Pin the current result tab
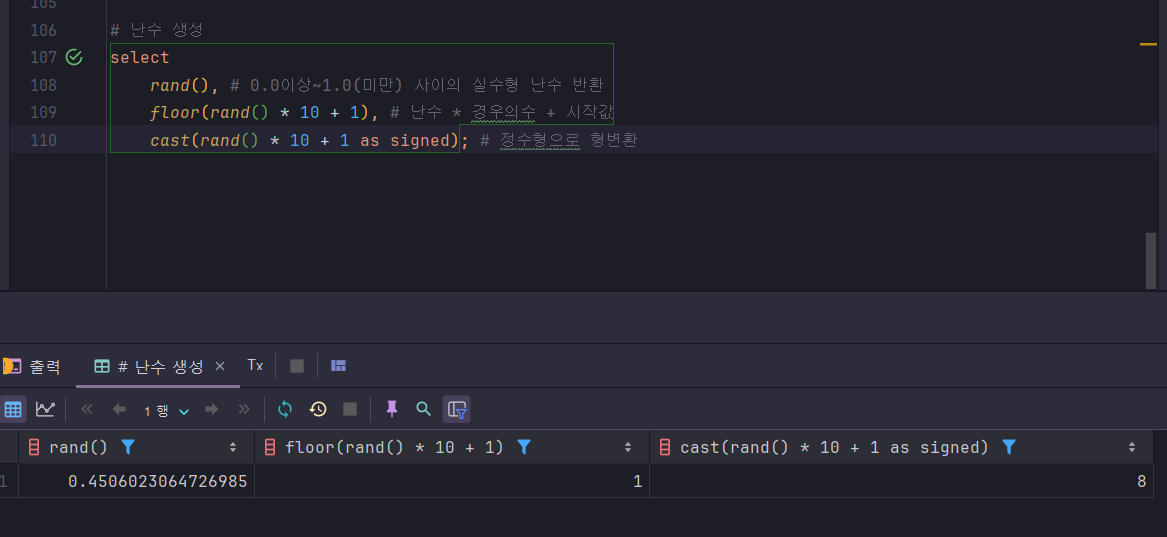This screenshot has height=537, width=1167. pyautogui.click(x=391, y=408)
